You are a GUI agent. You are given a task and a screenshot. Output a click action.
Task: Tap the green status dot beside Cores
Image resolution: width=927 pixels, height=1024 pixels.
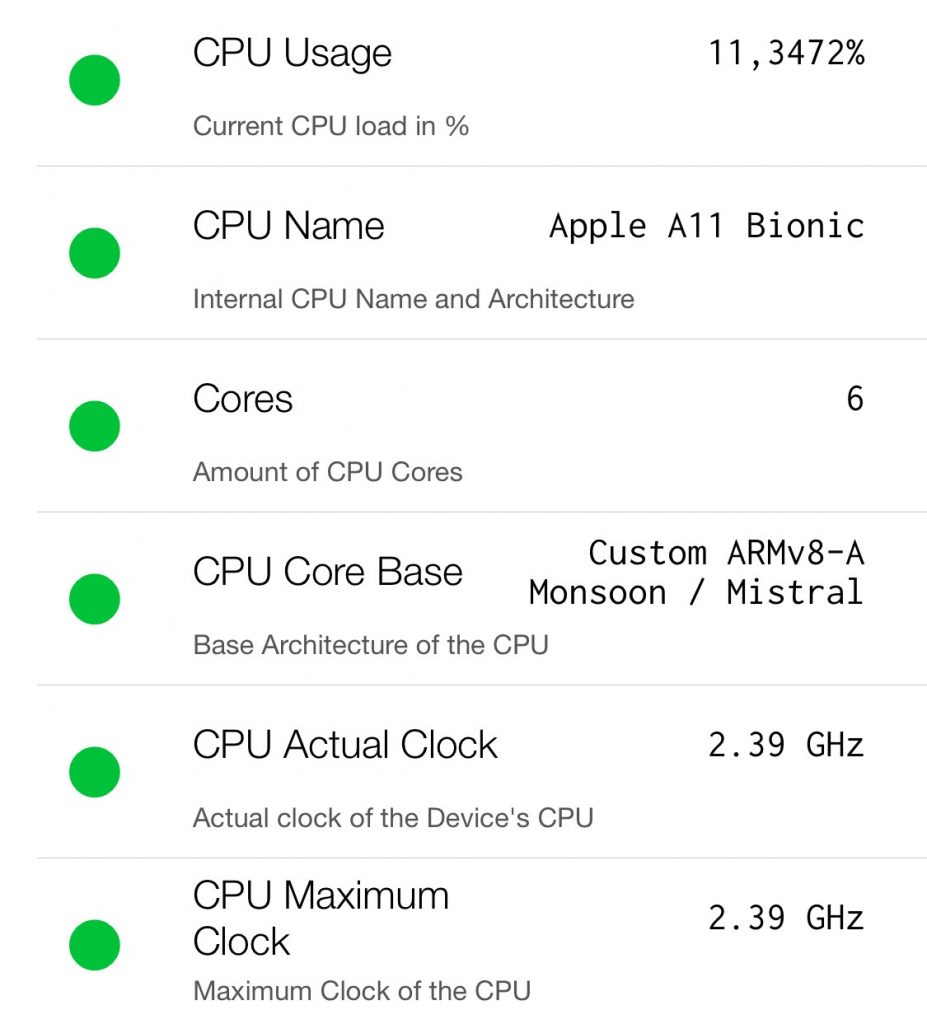tap(94, 427)
